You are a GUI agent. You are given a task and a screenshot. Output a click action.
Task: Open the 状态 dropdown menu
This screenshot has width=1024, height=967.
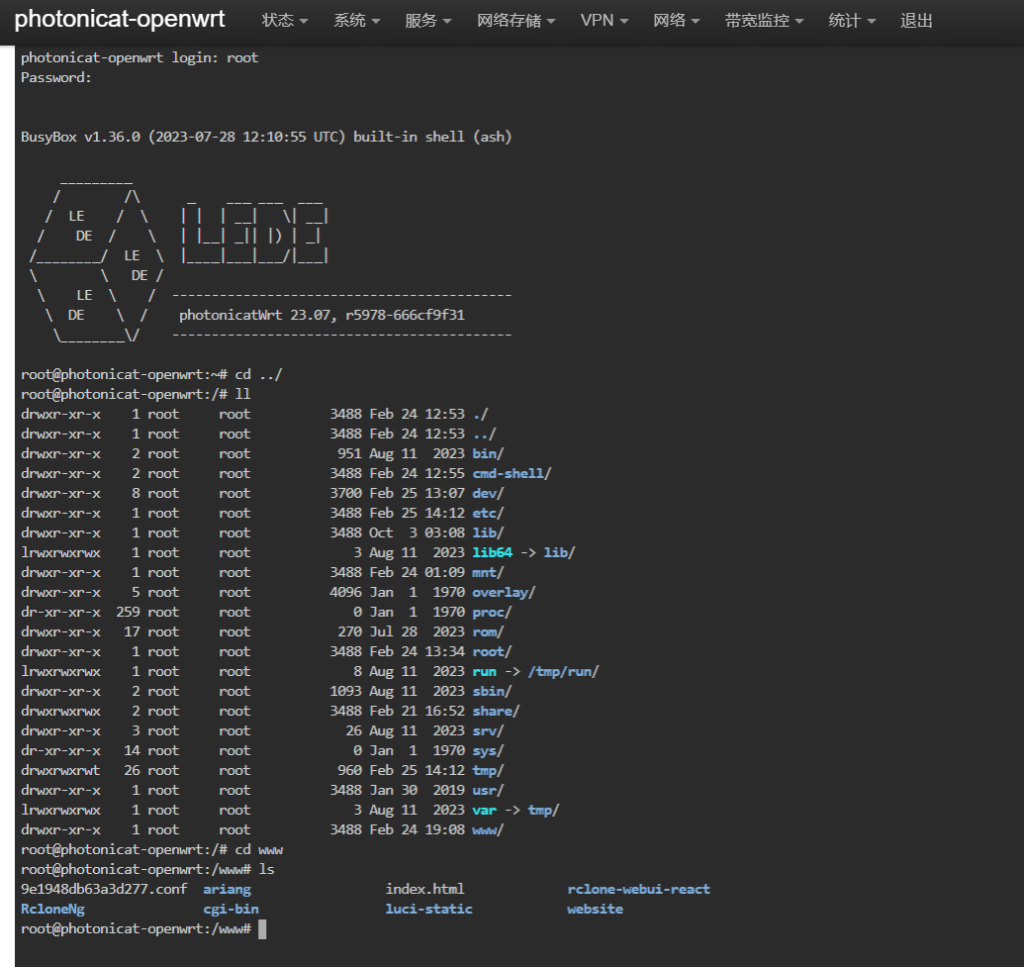pos(284,21)
